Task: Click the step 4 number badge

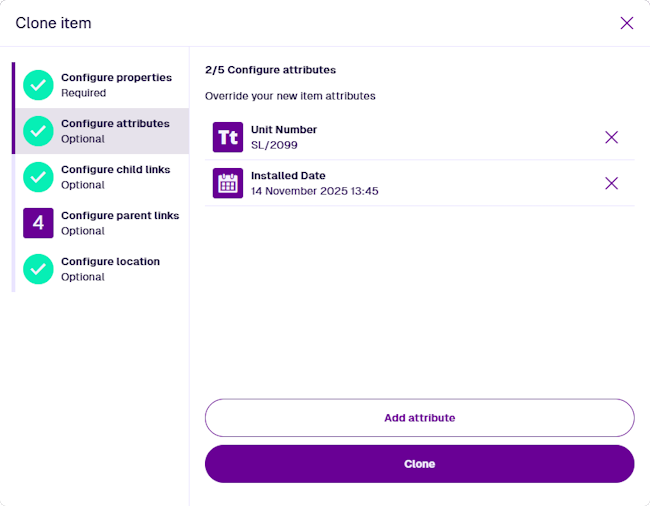Action: pyautogui.click(x=38, y=223)
